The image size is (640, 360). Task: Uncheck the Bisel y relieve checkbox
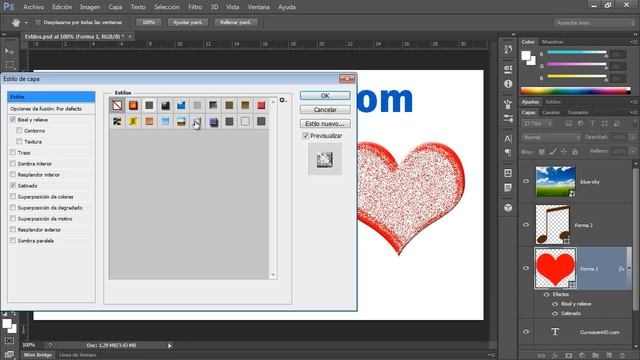pos(13,120)
